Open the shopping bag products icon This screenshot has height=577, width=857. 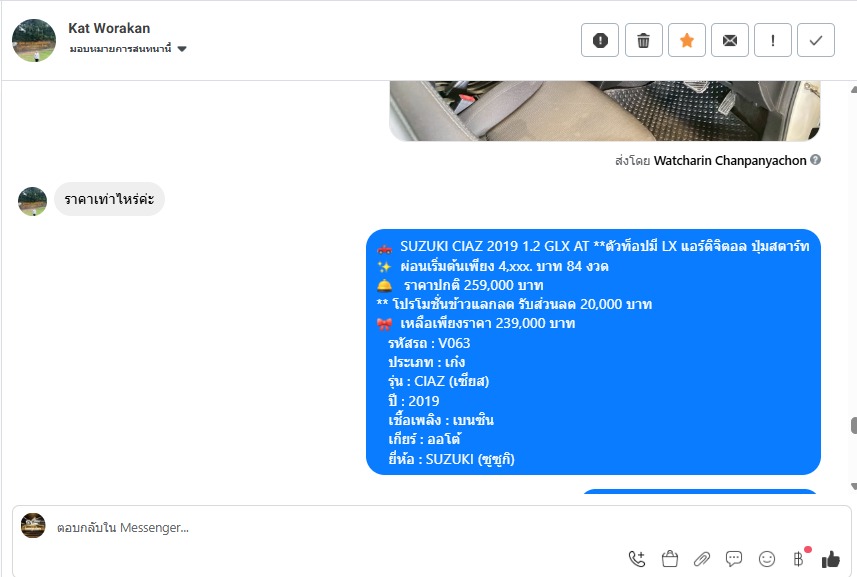[670, 558]
